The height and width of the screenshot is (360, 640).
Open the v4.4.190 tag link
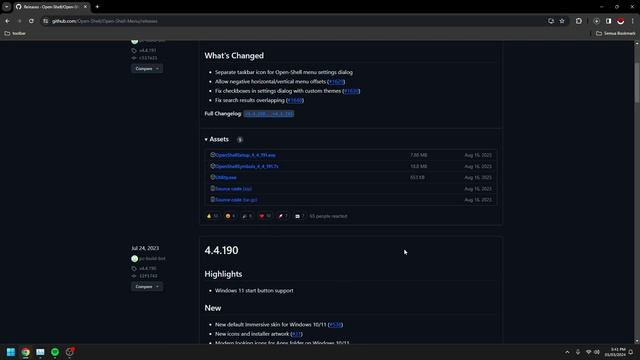point(147,269)
